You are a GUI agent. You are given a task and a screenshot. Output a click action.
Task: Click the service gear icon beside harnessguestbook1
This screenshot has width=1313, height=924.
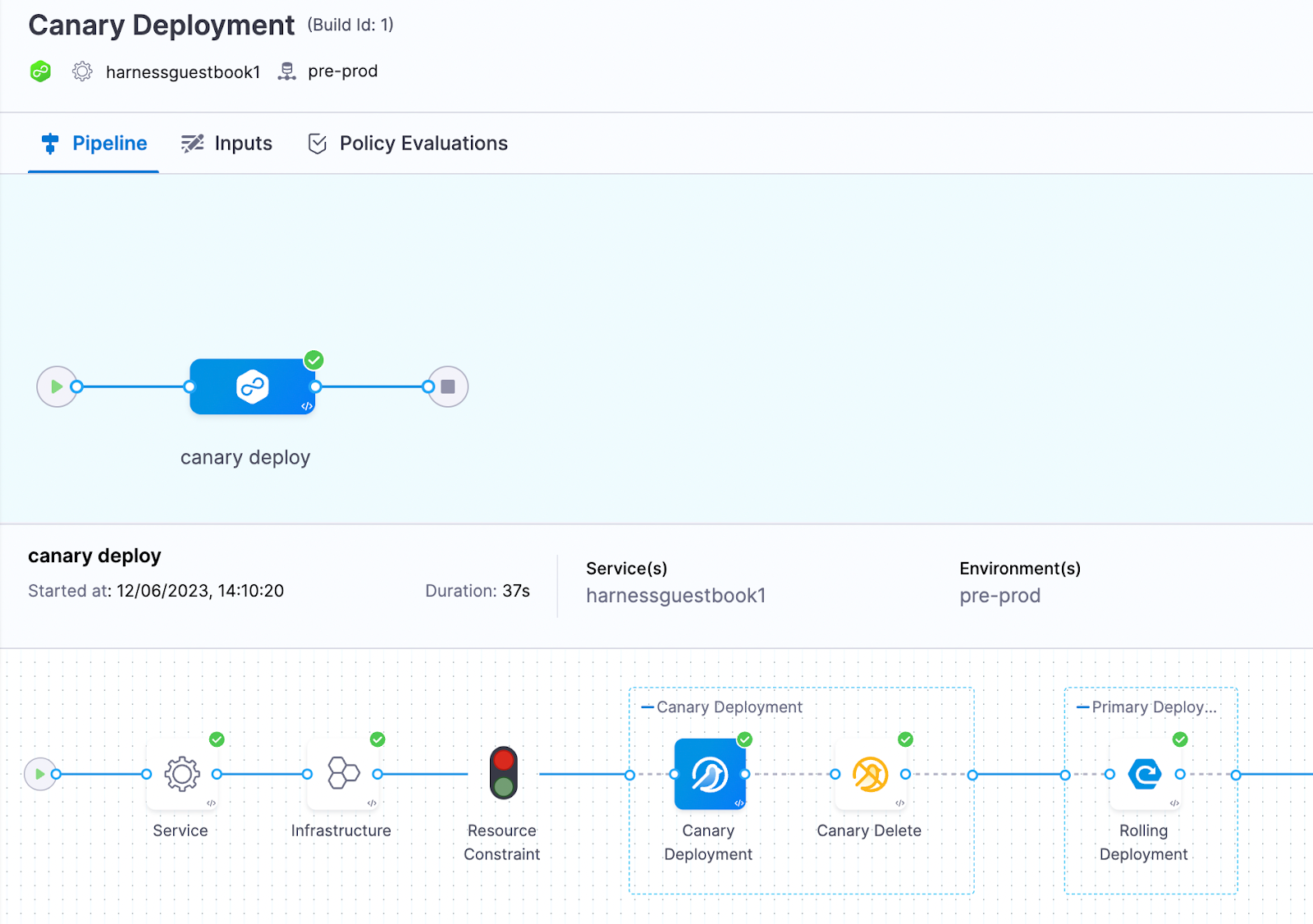point(82,71)
